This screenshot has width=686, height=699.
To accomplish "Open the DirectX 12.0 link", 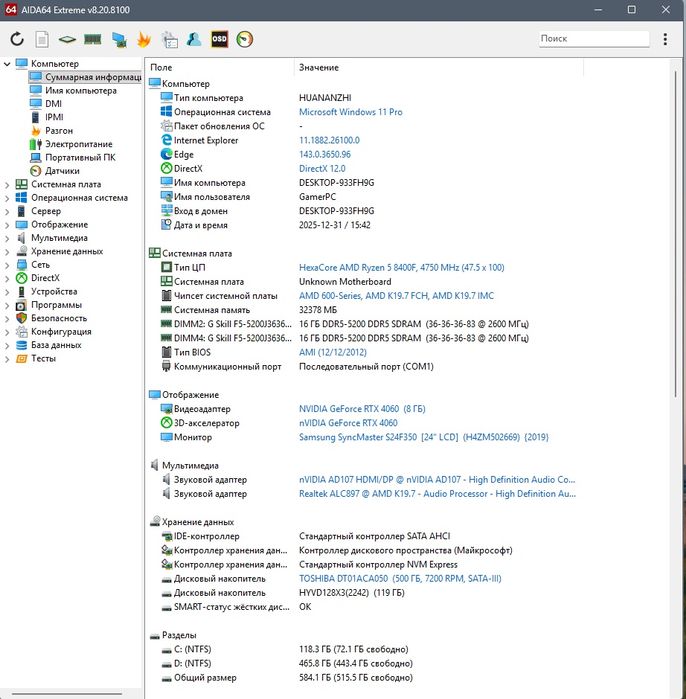I will [x=322, y=169].
